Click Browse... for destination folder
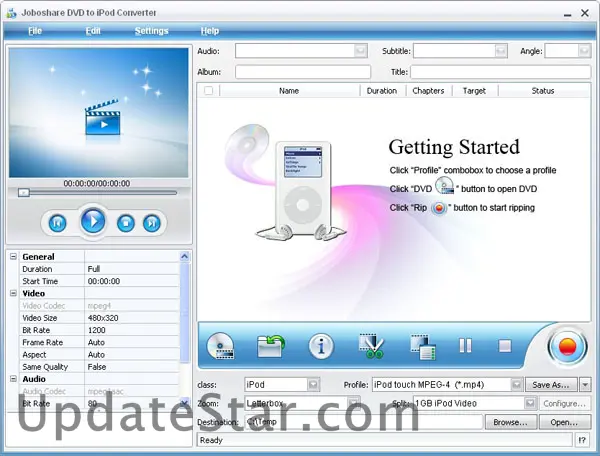The image size is (600, 456). [510, 422]
